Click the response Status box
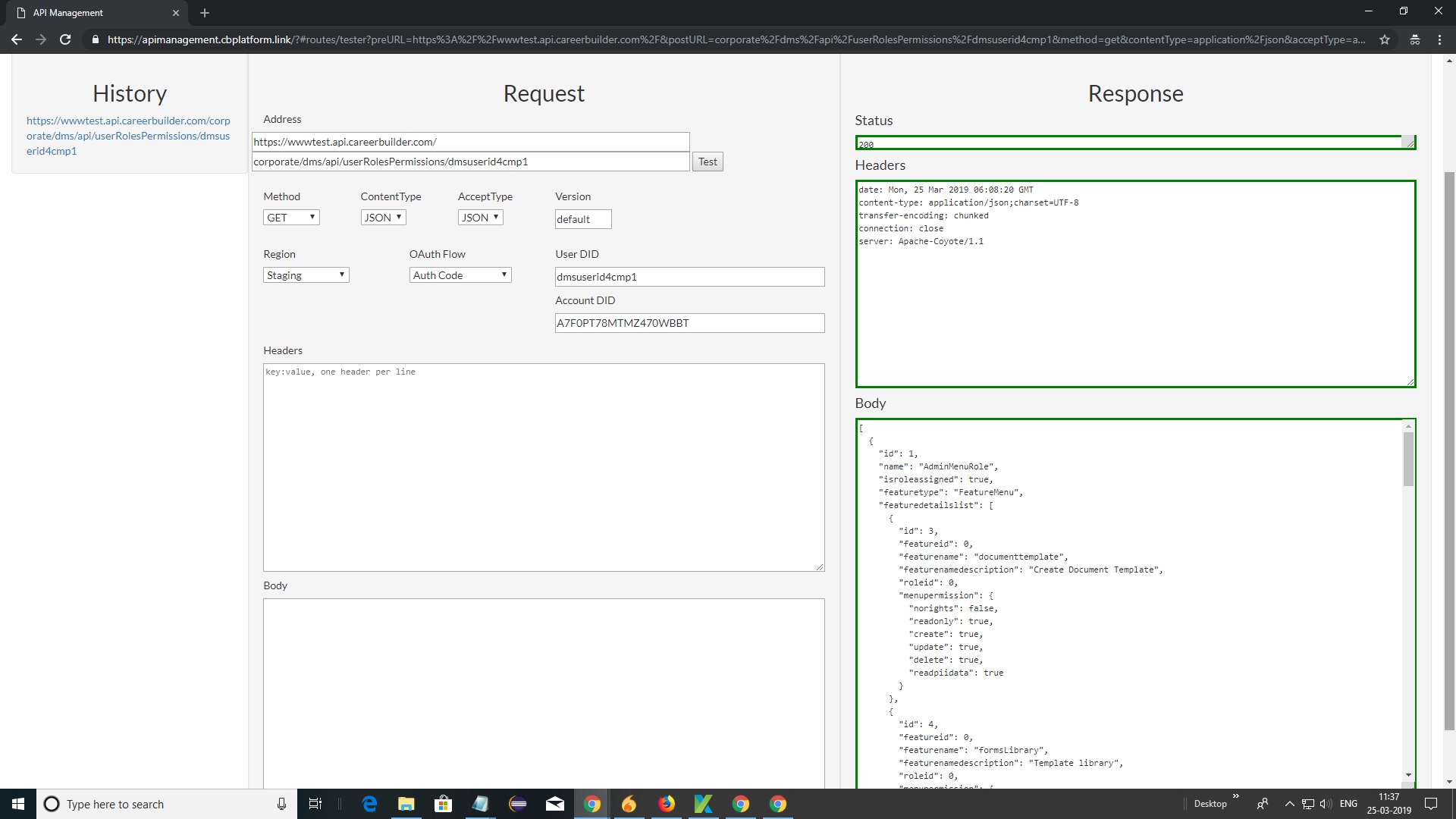 [x=1135, y=143]
